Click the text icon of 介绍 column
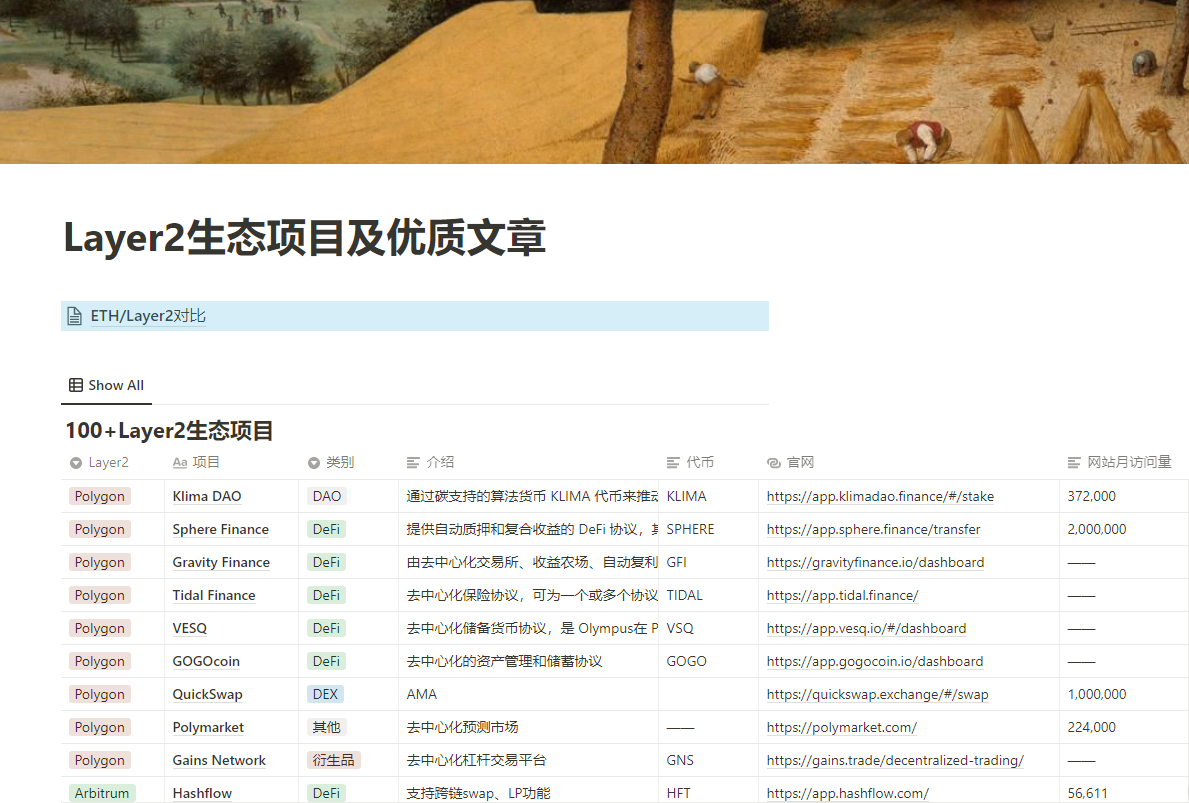 pos(413,463)
